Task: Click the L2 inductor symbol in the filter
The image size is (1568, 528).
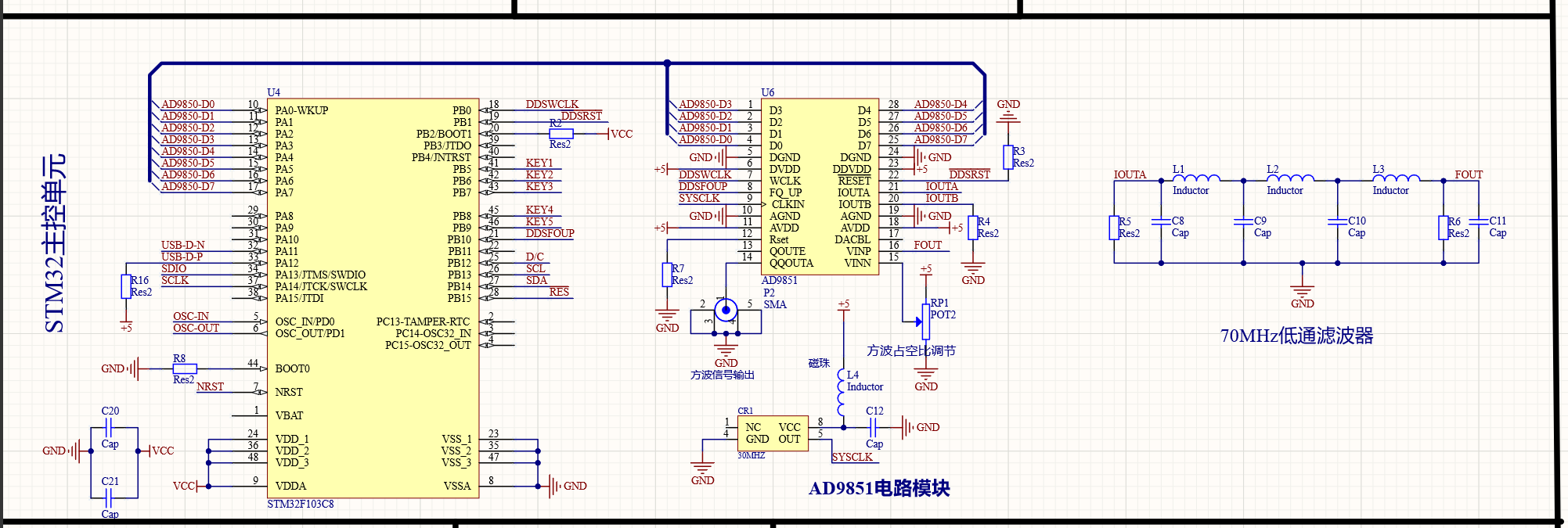Action: [1290, 178]
